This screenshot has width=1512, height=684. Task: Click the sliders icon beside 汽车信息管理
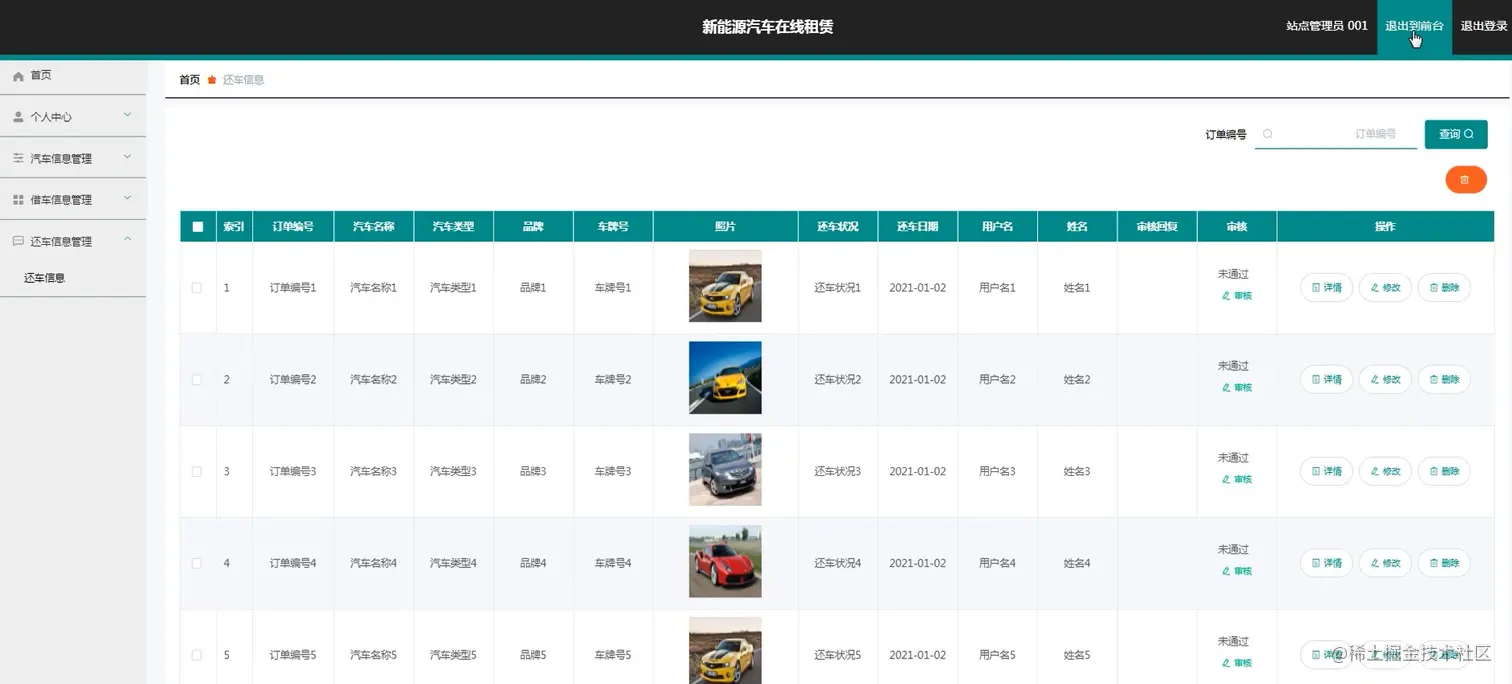(17, 157)
